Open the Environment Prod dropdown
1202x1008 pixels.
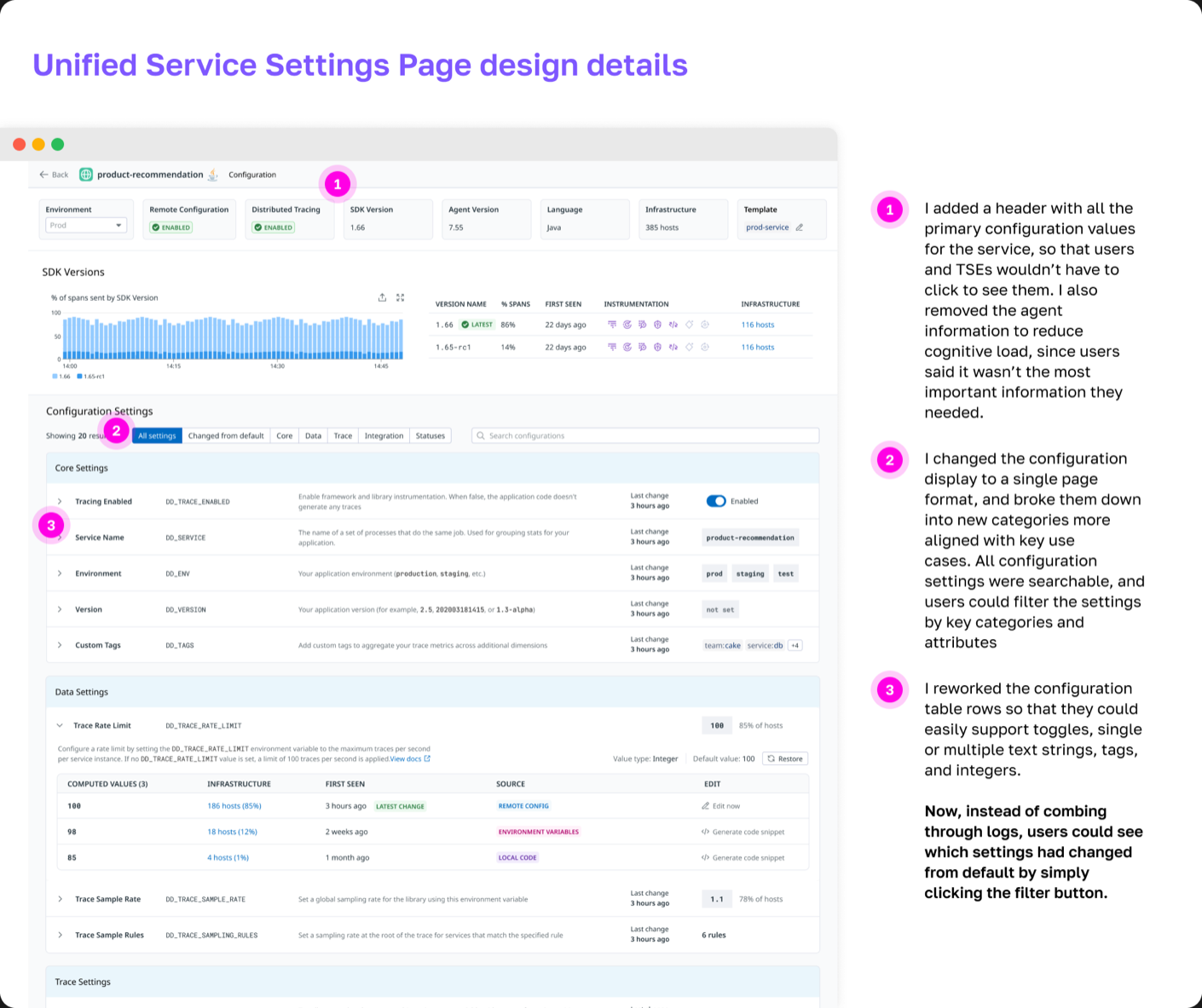click(85, 225)
